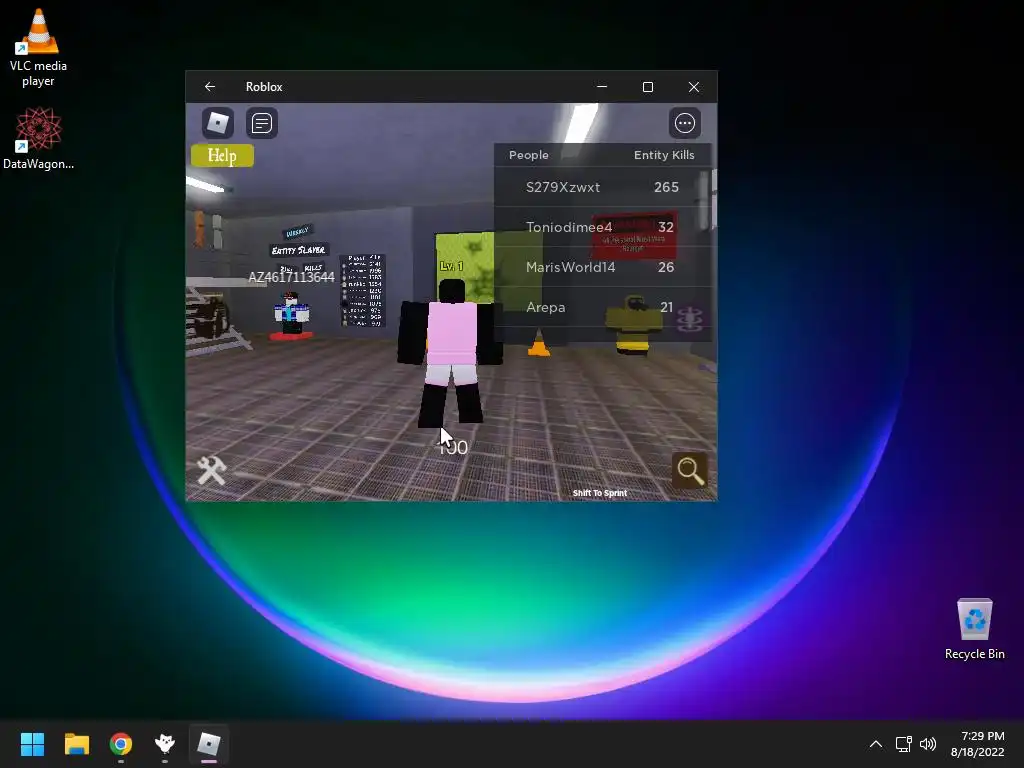Close the Roblox window
Screen dimensions: 1024x768
tap(694, 87)
